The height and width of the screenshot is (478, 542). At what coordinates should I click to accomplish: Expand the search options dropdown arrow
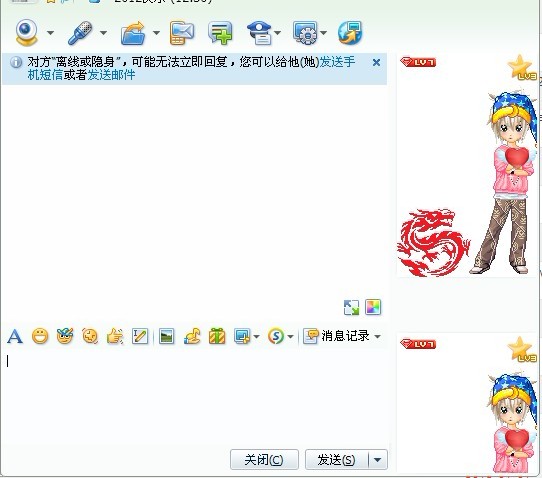(x=290, y=336)
